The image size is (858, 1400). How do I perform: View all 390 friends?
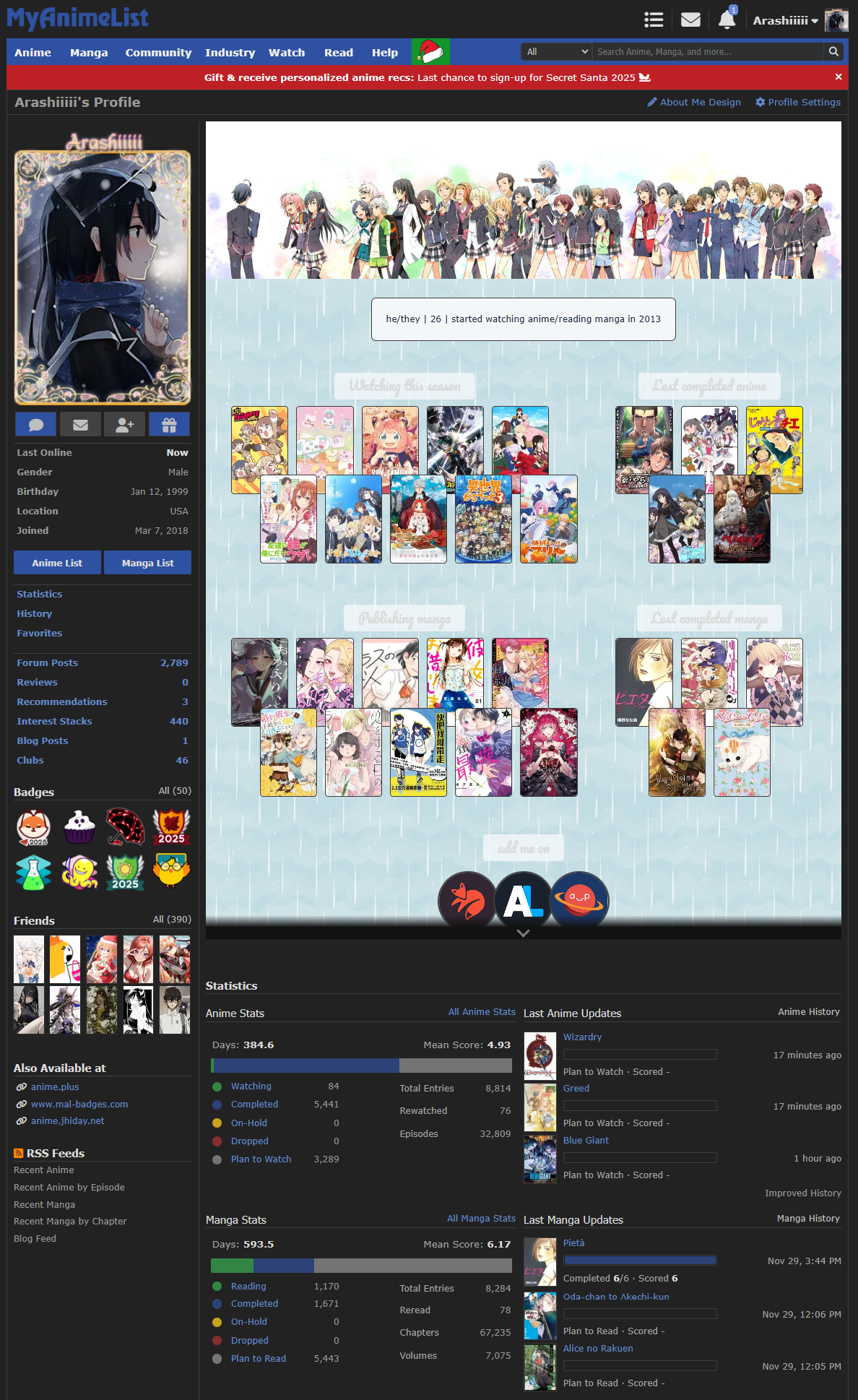(172, 919)
